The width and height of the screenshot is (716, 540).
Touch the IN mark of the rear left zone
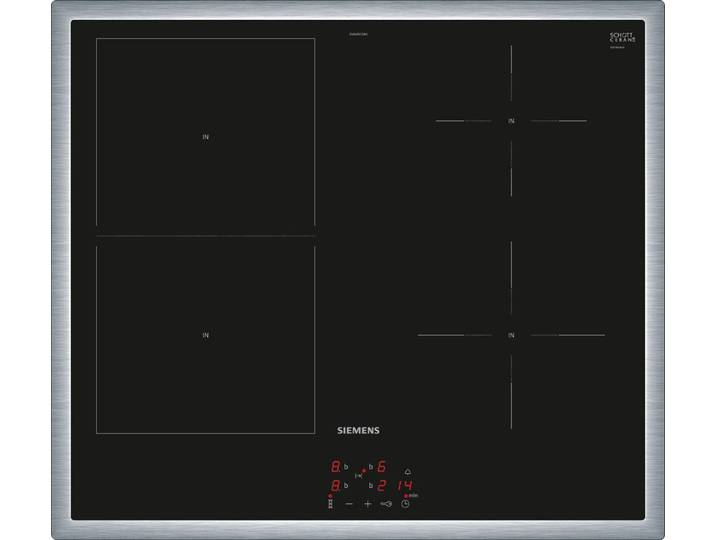coord(205,137)
